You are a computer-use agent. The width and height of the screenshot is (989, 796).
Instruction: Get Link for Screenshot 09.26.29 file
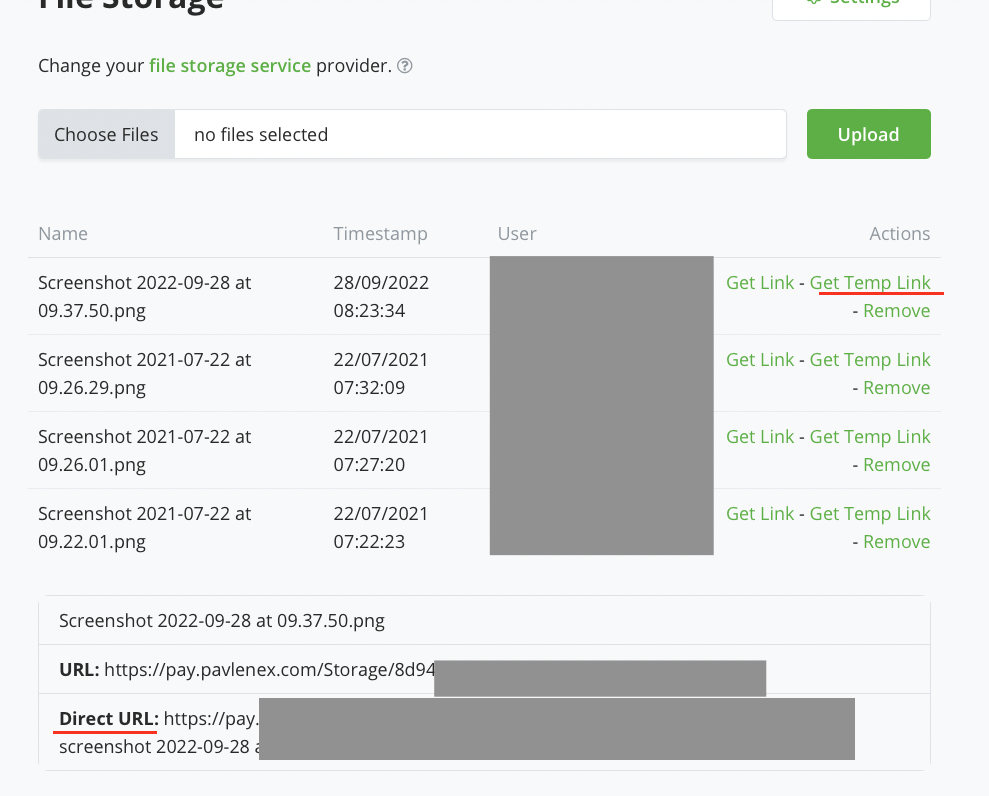[760, 359]
